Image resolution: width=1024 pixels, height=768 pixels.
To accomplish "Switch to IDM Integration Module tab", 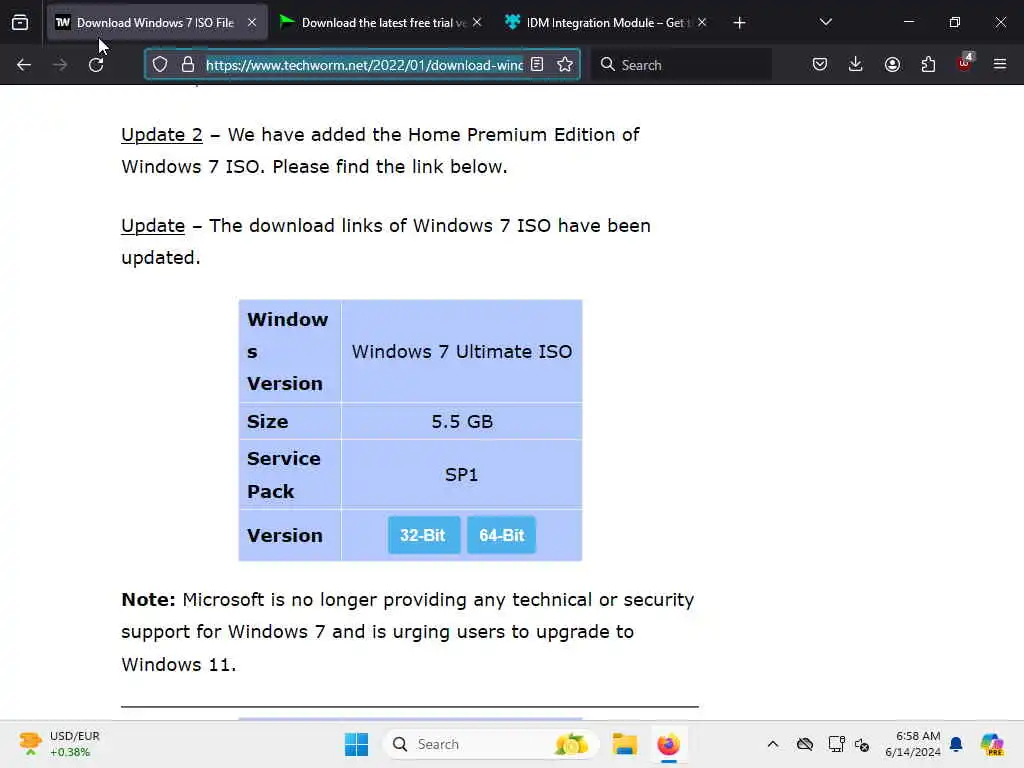I will [x=607, y=22].
